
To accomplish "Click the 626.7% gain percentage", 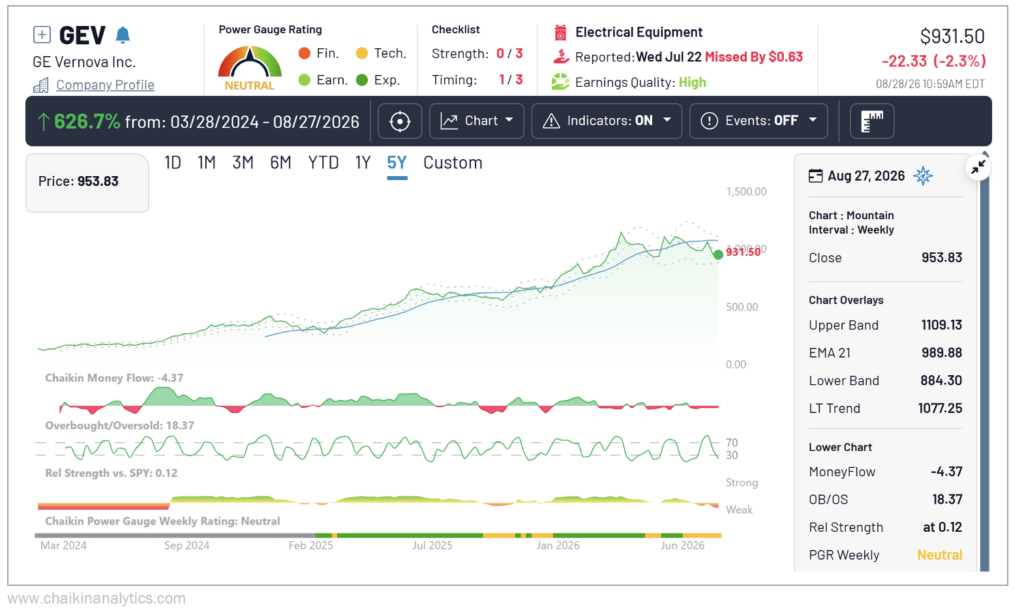I will 87,121.
